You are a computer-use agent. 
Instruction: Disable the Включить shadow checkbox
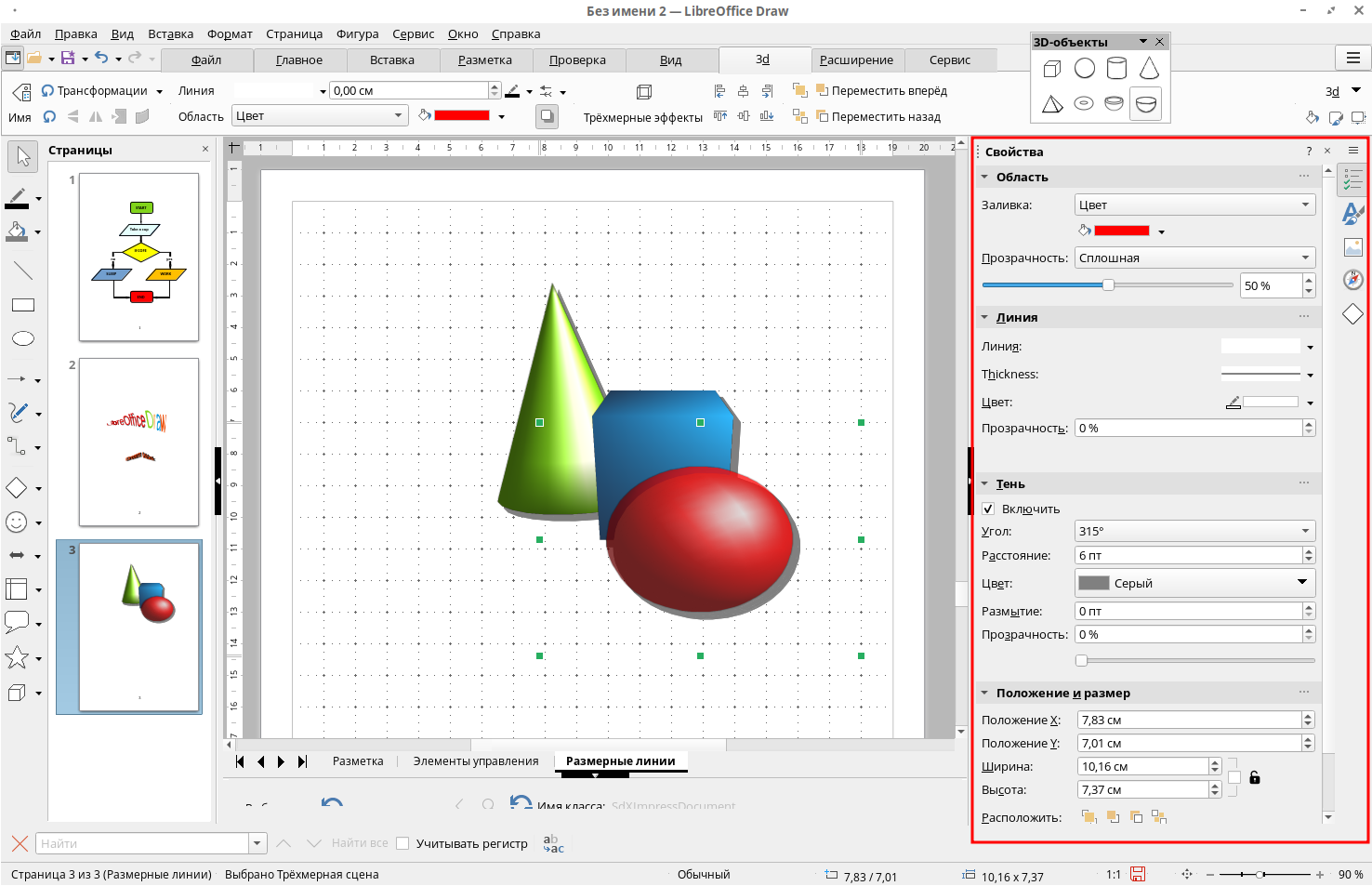[989, 509]
